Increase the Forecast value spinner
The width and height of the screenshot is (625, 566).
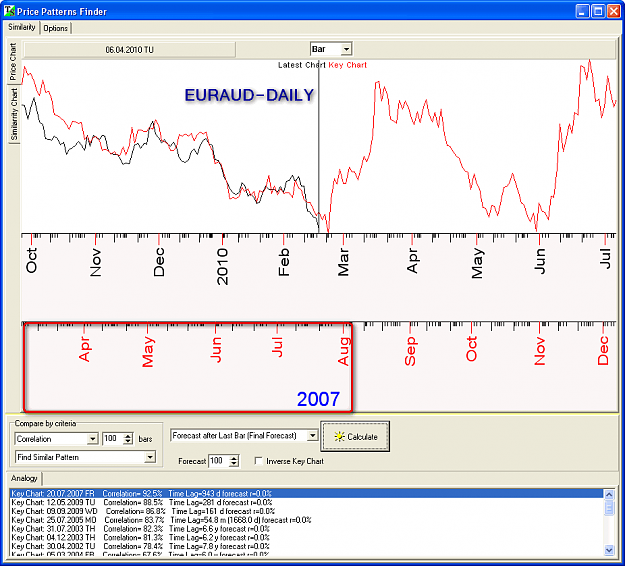(x=234, y=458)
